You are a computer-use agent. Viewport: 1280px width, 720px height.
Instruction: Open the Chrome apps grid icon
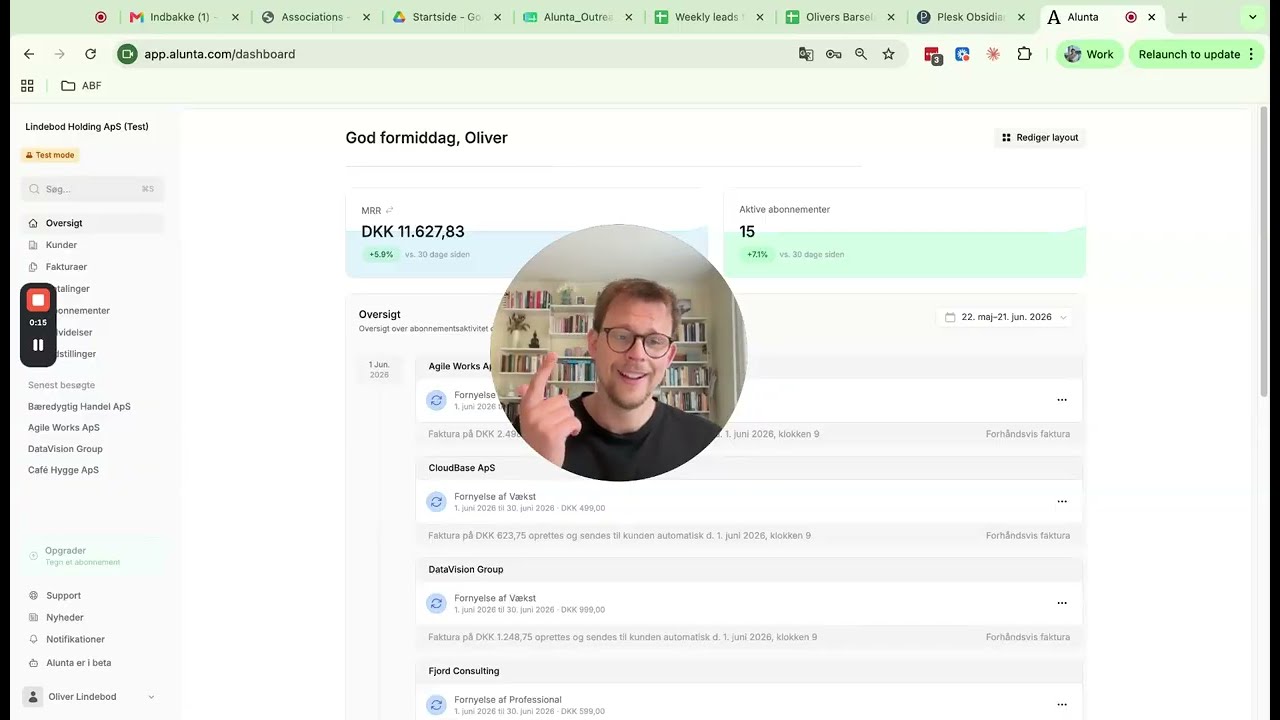27,86
